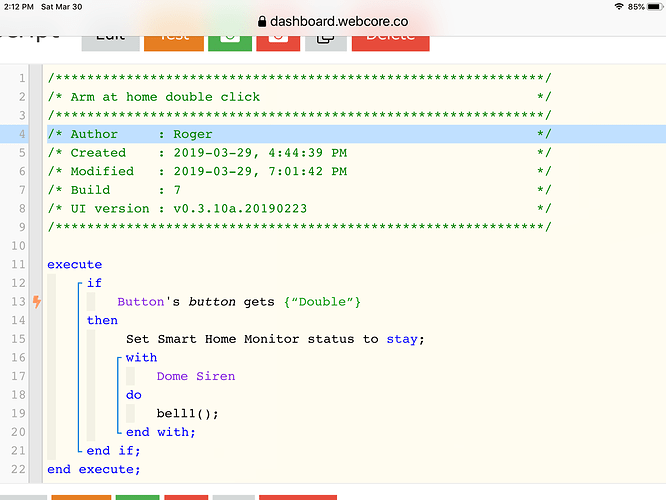Click the do keyword on line 18
Screen dimensions: 666x500
pyautogui.click(x=134, y=395)
